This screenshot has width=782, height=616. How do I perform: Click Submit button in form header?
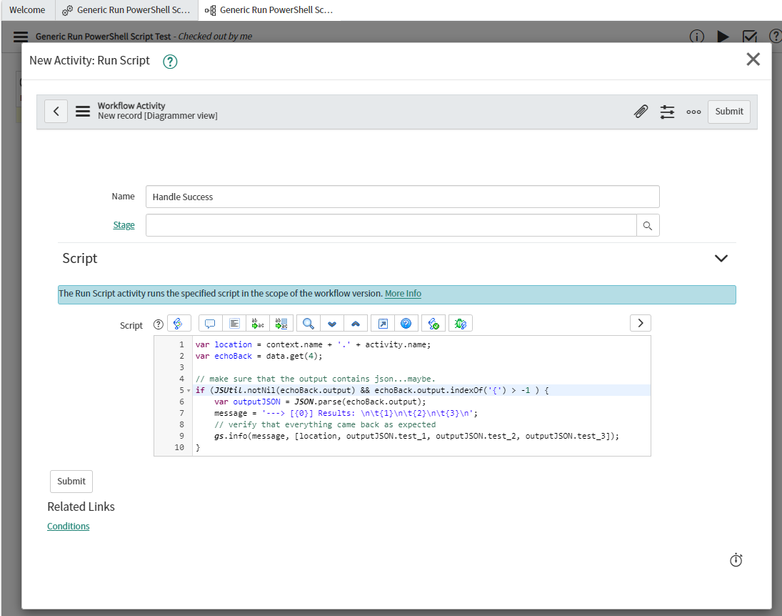[729, 111]
